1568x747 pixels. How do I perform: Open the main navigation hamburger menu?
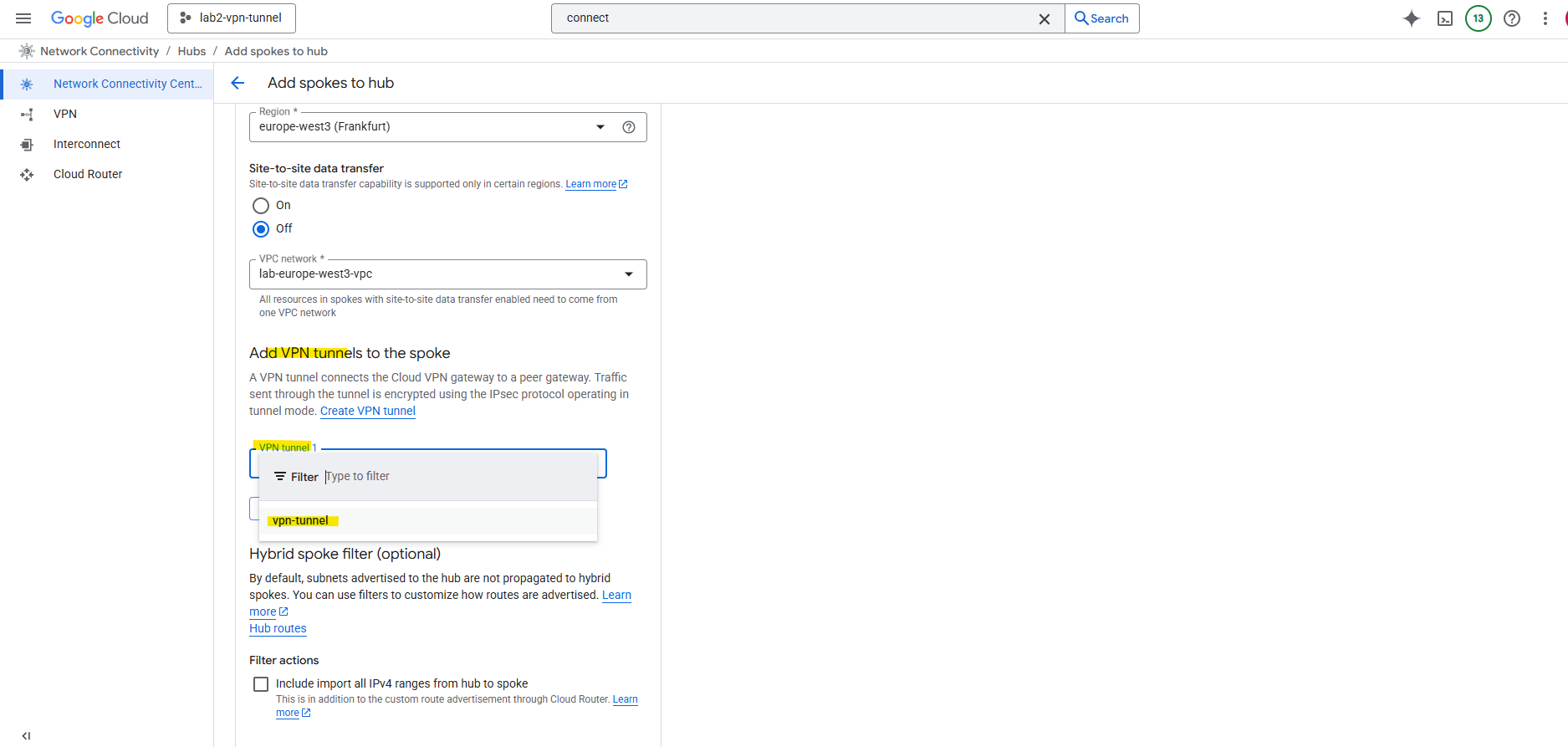tap(23, 18)
